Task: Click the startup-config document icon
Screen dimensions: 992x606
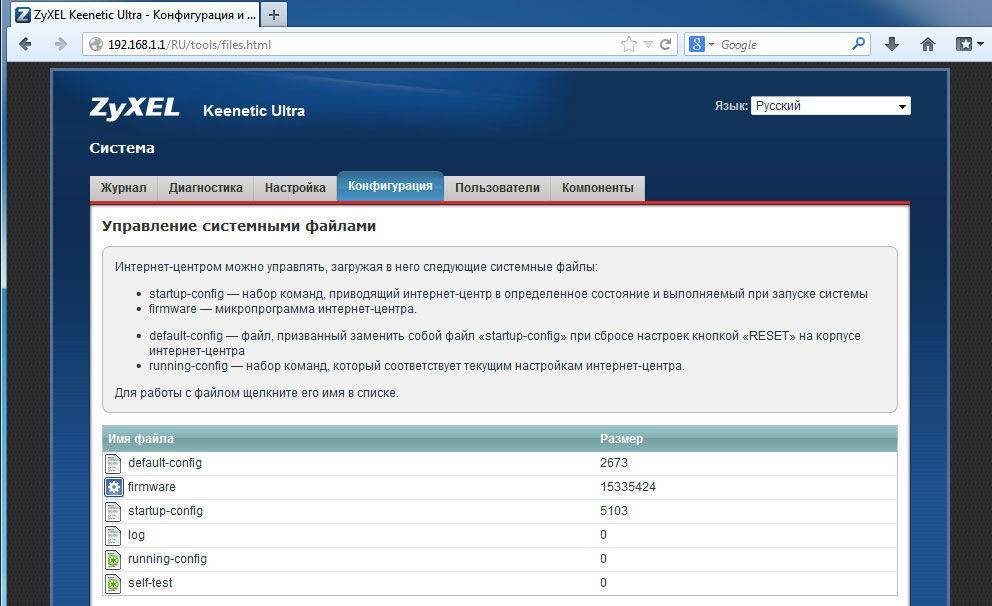Action: pyautogui.click(x=114, y=511)
